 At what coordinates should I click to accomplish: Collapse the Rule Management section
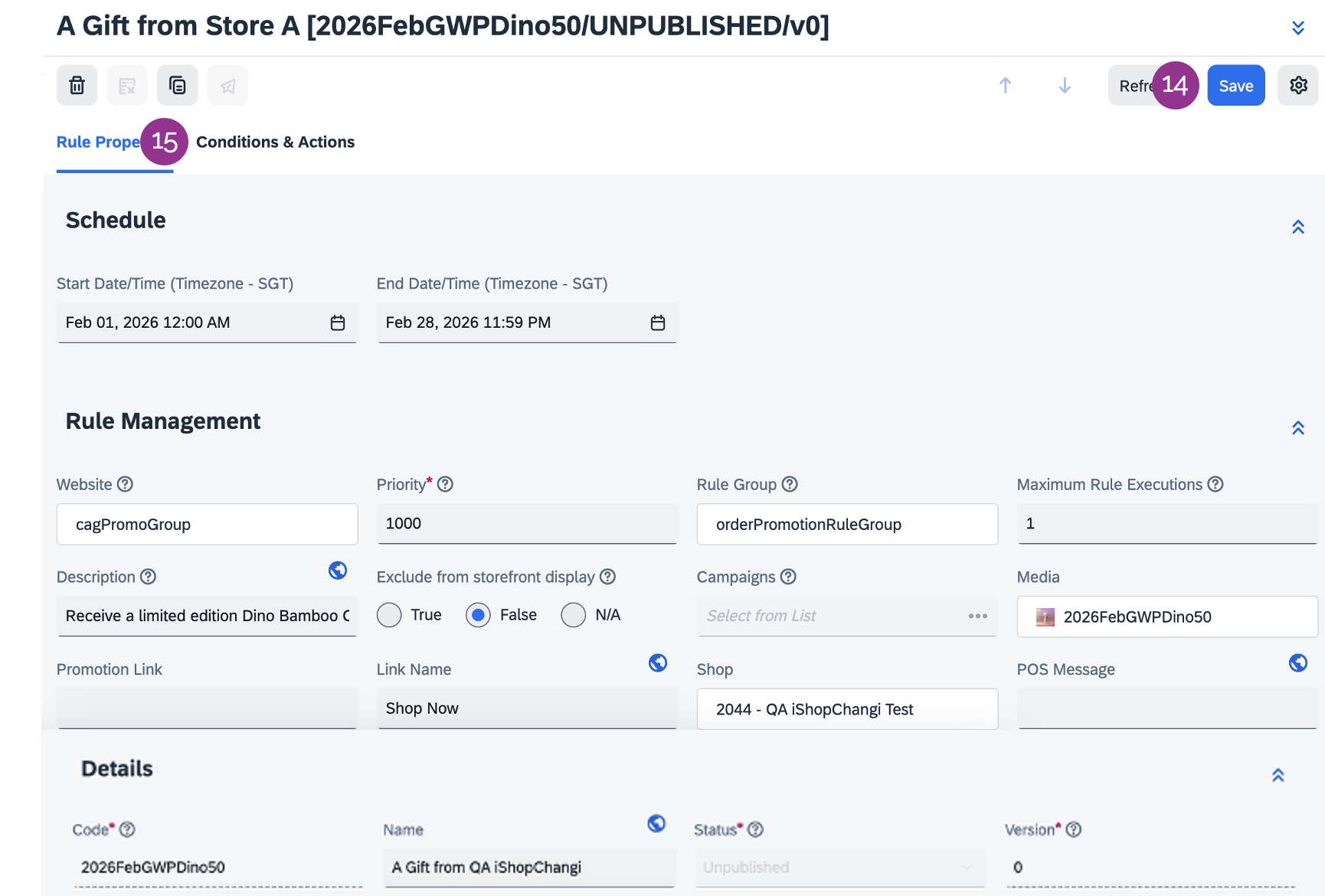pyautogui.click(x=1297, y=427)
